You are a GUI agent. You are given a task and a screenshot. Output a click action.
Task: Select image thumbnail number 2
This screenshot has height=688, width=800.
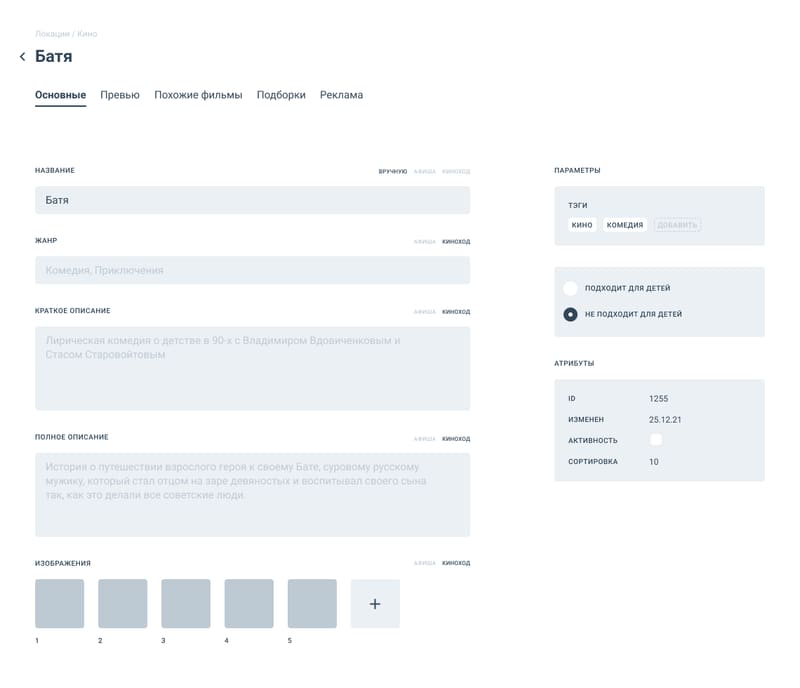123,604
